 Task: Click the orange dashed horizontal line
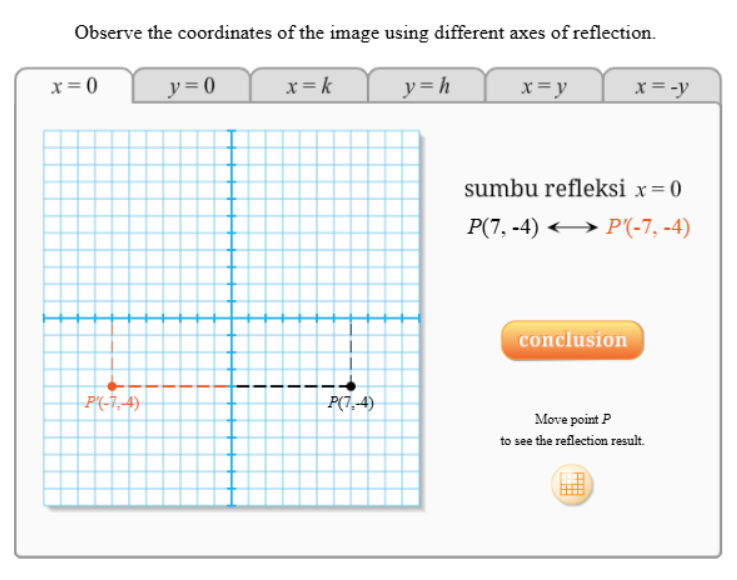click(x=172, y=385)
